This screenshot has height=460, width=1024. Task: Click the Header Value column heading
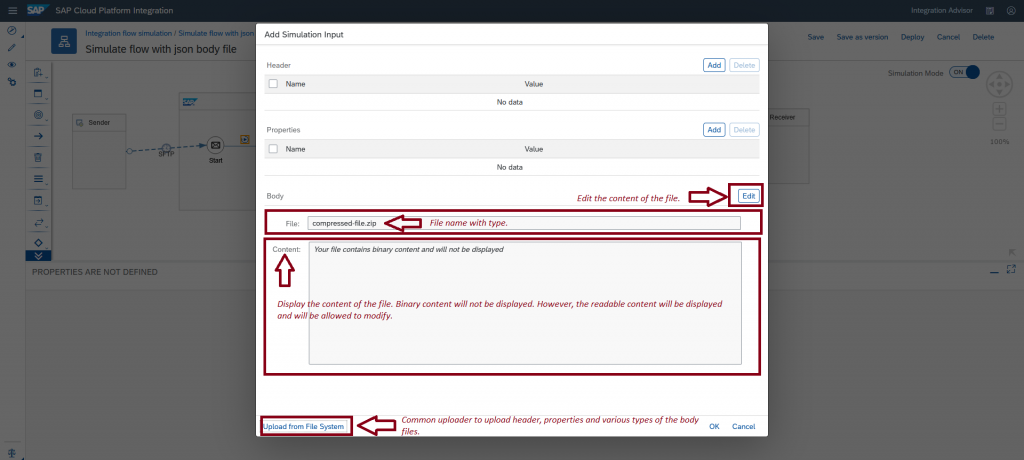534,84
